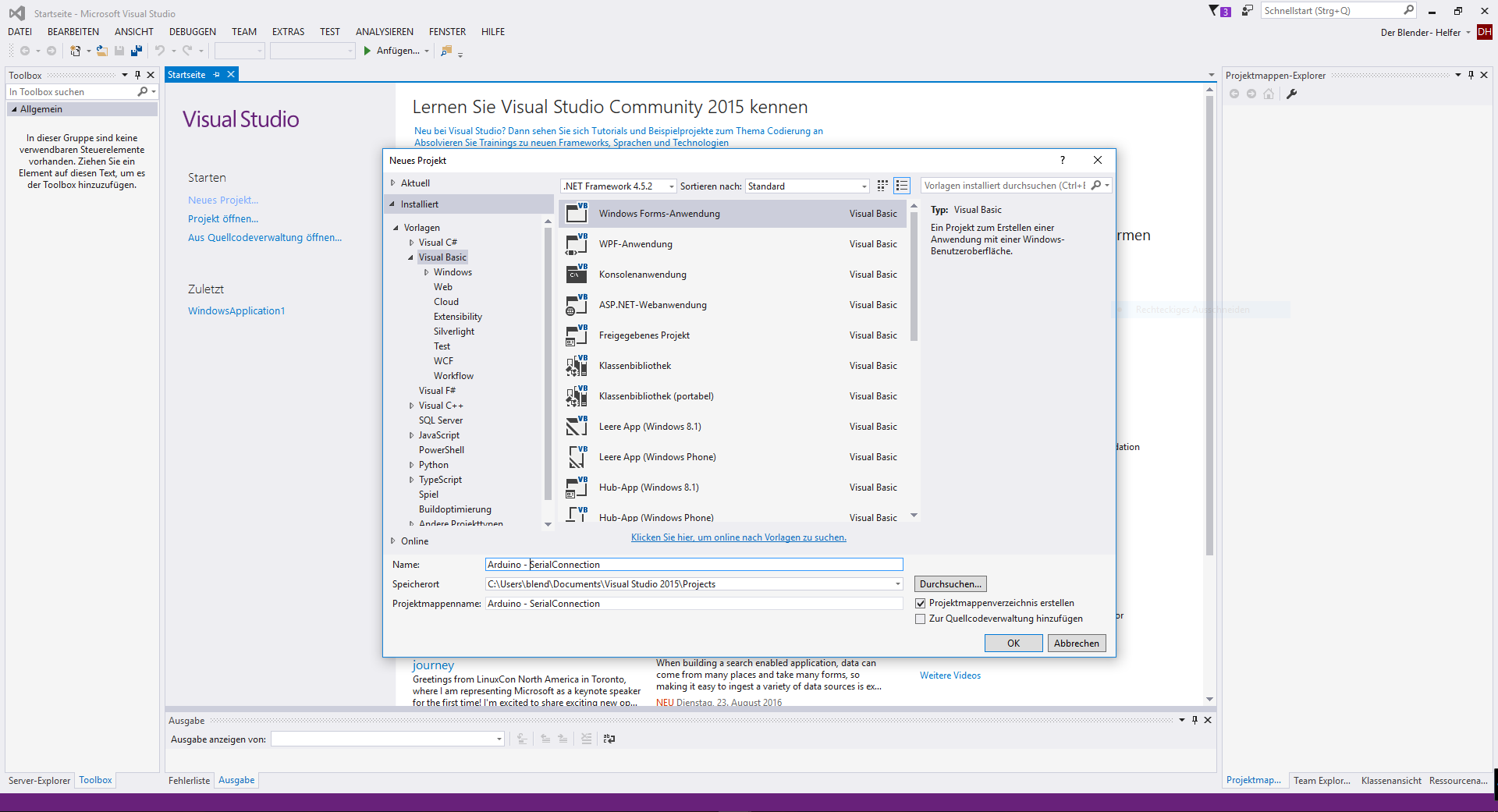This screenshot has width=1498, height=812.
Task: Check Zur Quellcodeverwaltung hinzufügen
Action: coord(921,619)
